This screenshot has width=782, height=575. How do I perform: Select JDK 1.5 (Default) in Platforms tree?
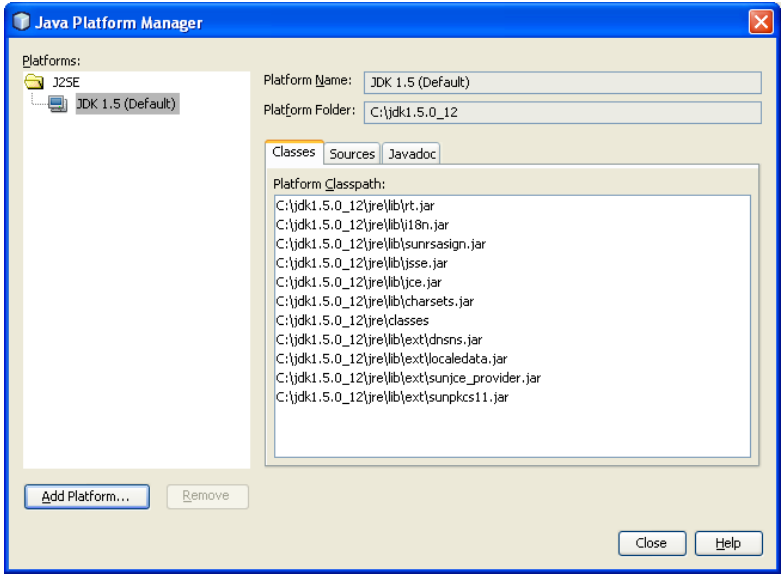coord(126,104)
